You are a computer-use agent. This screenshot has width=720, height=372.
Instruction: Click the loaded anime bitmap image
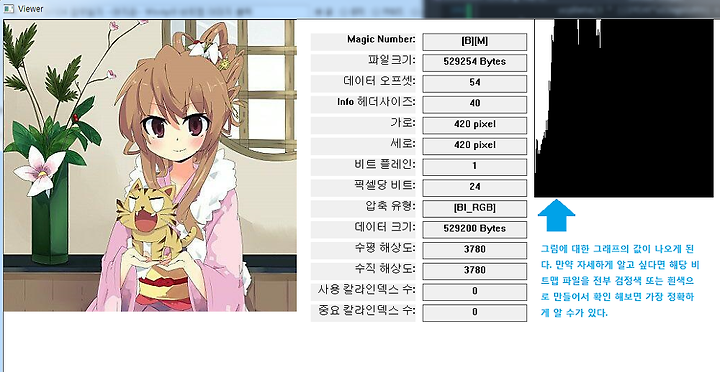click(150, 165)
